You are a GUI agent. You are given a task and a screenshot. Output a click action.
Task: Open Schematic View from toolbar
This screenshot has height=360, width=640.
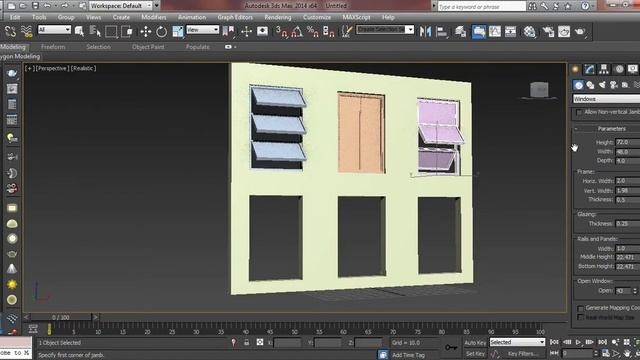tap(511, 31)
